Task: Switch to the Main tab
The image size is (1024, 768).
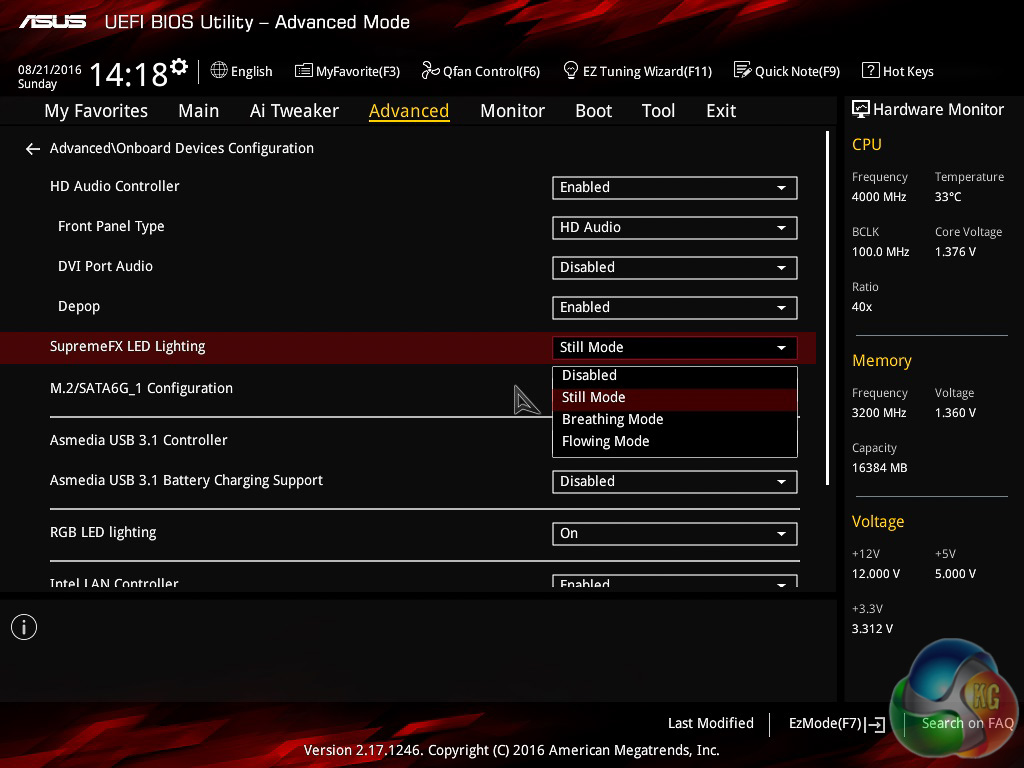Action: [x=199, y=111]
